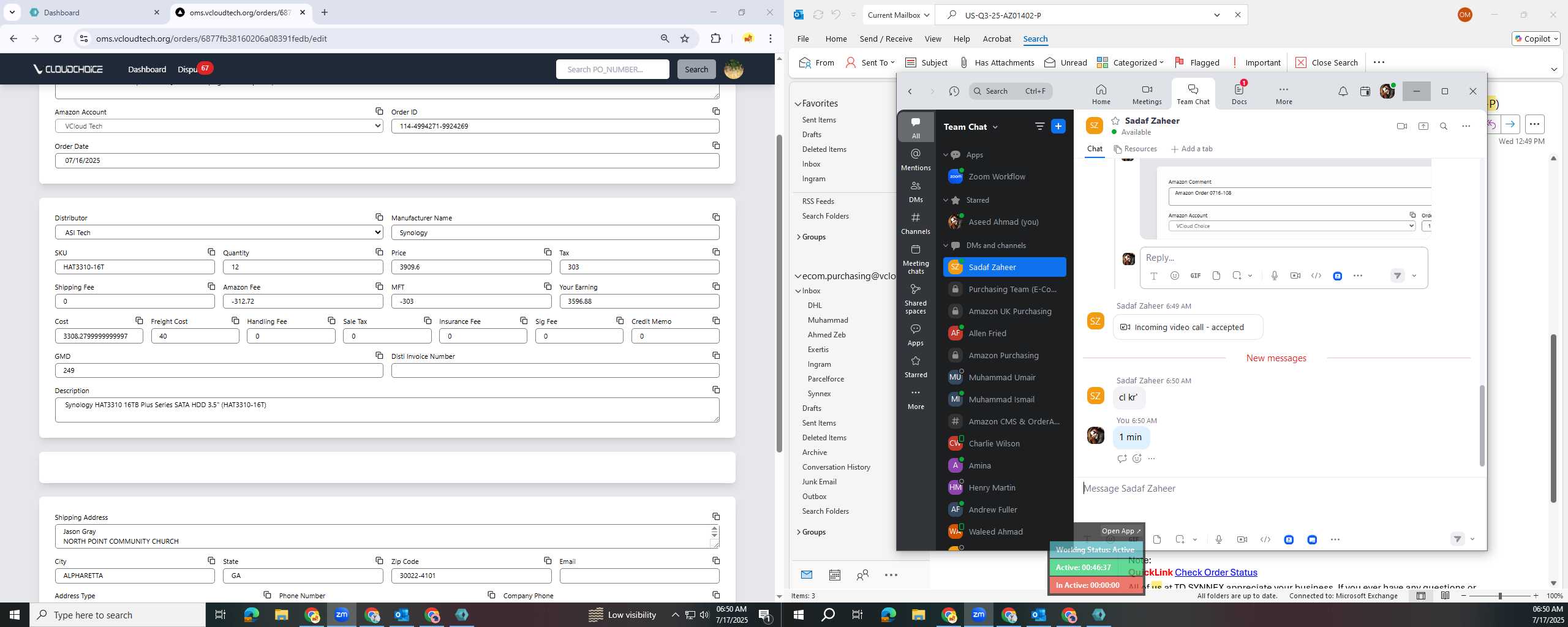Screen dimensions: 1568x627
Task: Copy the Shipping Address field value
Action: pyautogui.click(x=715, y=517)
